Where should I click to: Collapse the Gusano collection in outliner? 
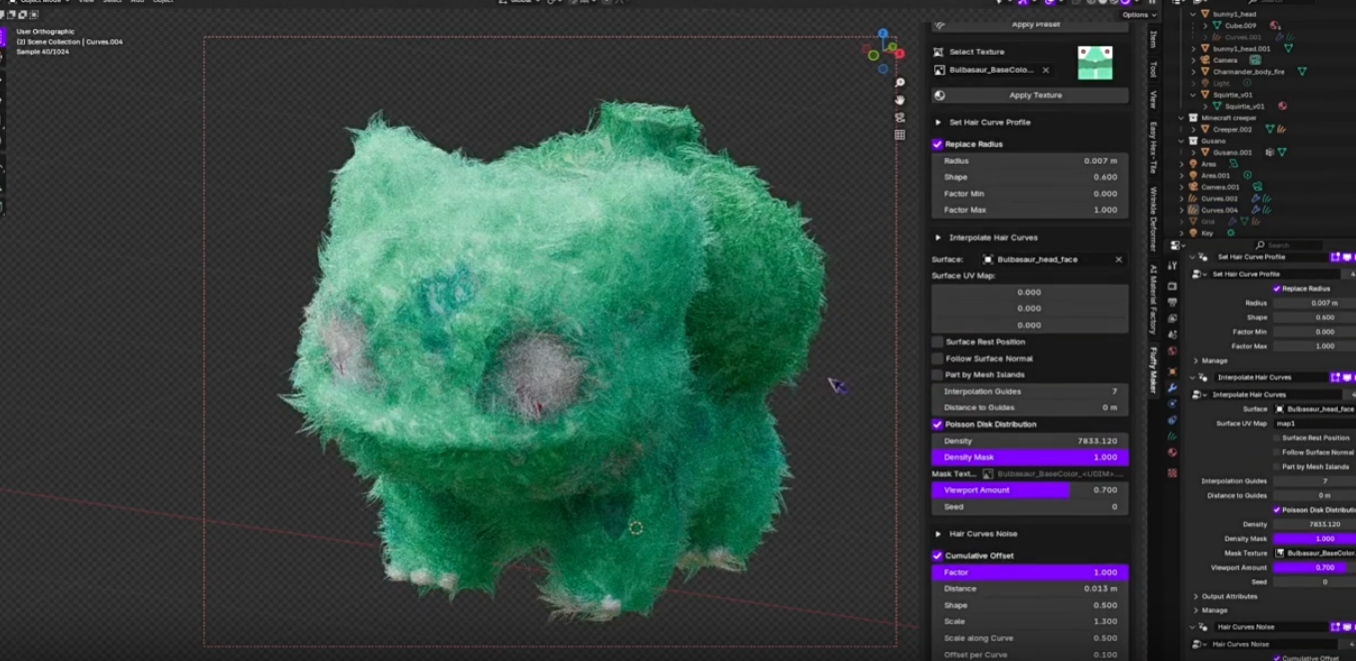coord(1181,141)
